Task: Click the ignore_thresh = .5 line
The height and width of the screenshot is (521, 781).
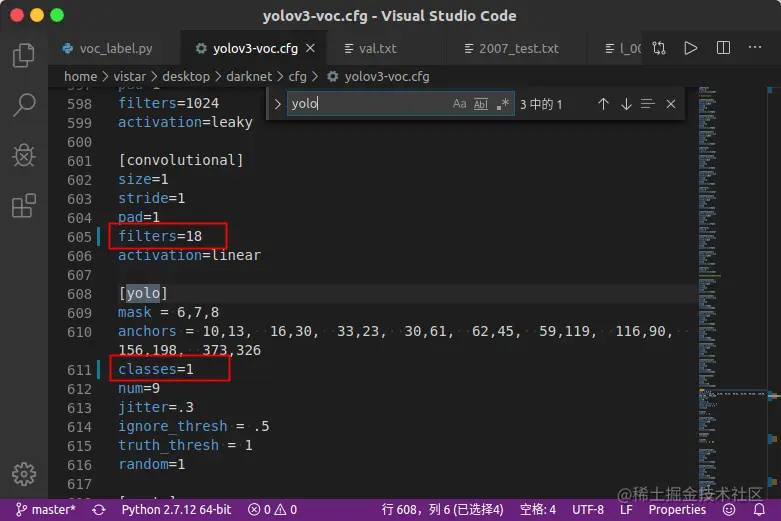Action: pos(194,426)
